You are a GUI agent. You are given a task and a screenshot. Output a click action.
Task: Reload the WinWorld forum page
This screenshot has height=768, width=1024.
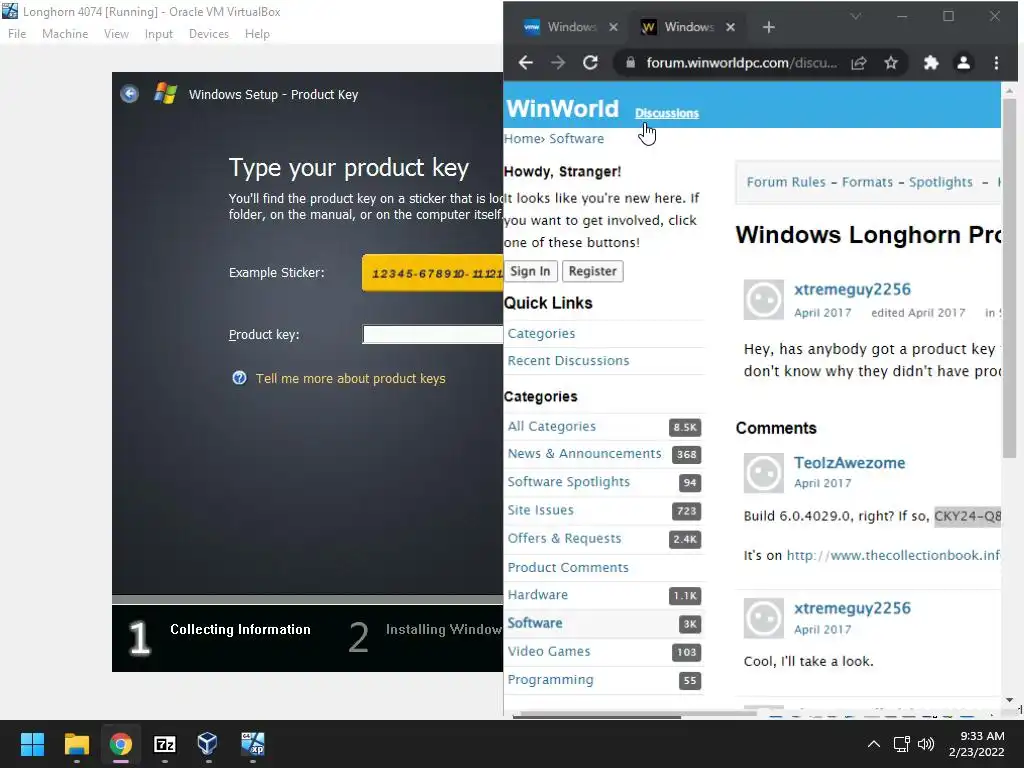click(590, 63)
